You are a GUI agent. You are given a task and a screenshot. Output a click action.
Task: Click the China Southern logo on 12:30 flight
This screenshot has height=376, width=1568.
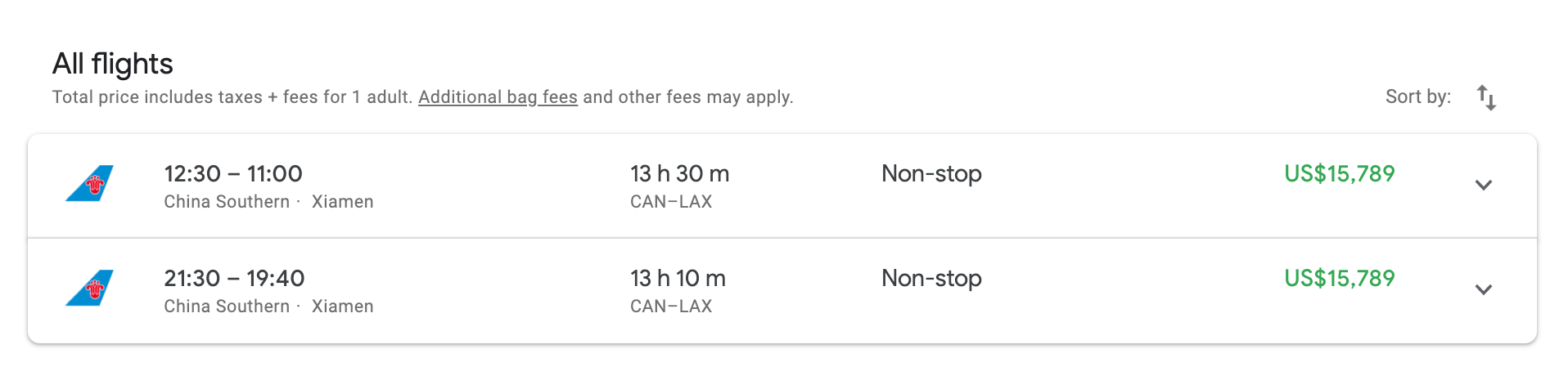89,183
